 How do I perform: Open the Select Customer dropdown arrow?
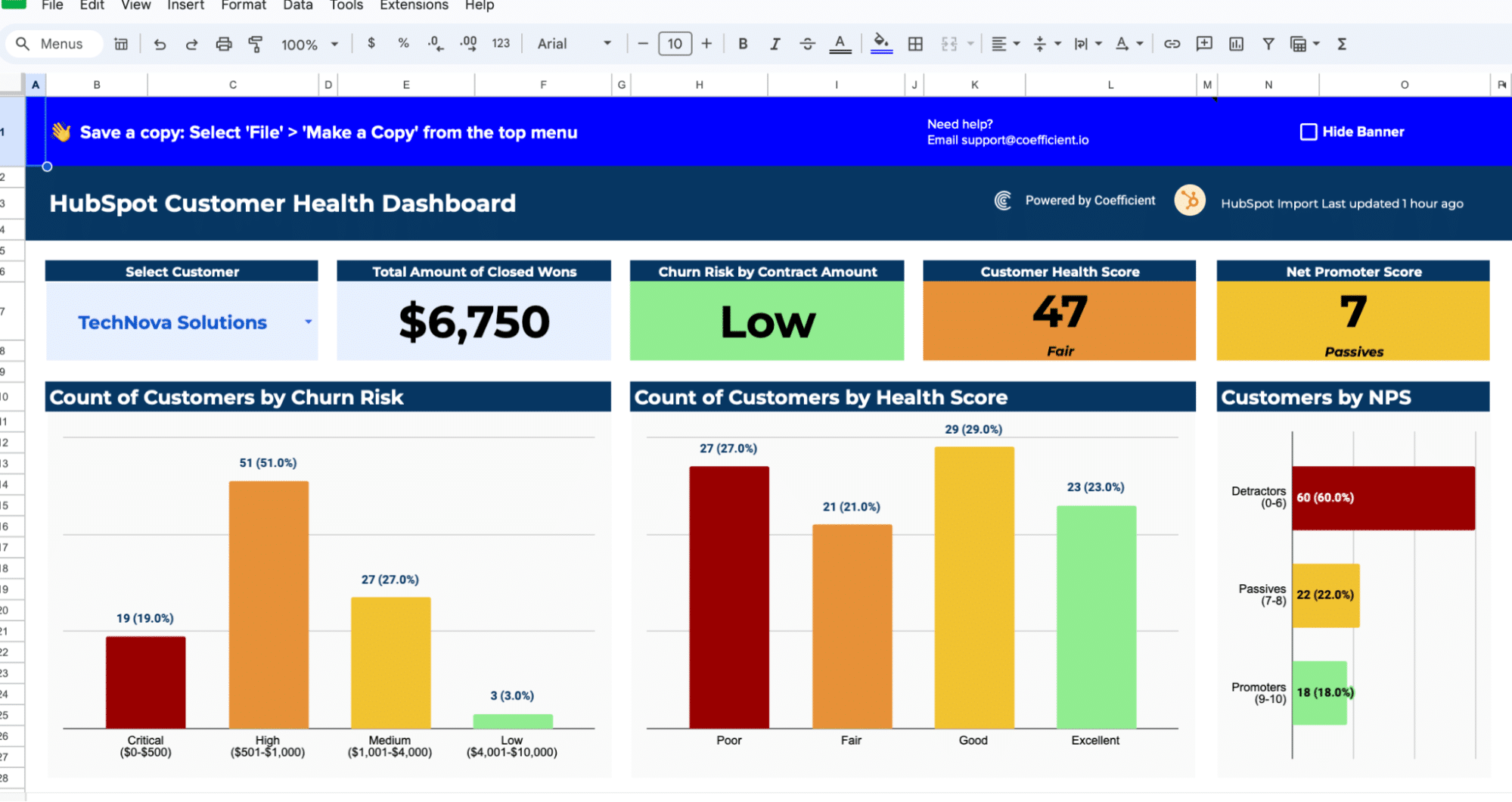308,322
